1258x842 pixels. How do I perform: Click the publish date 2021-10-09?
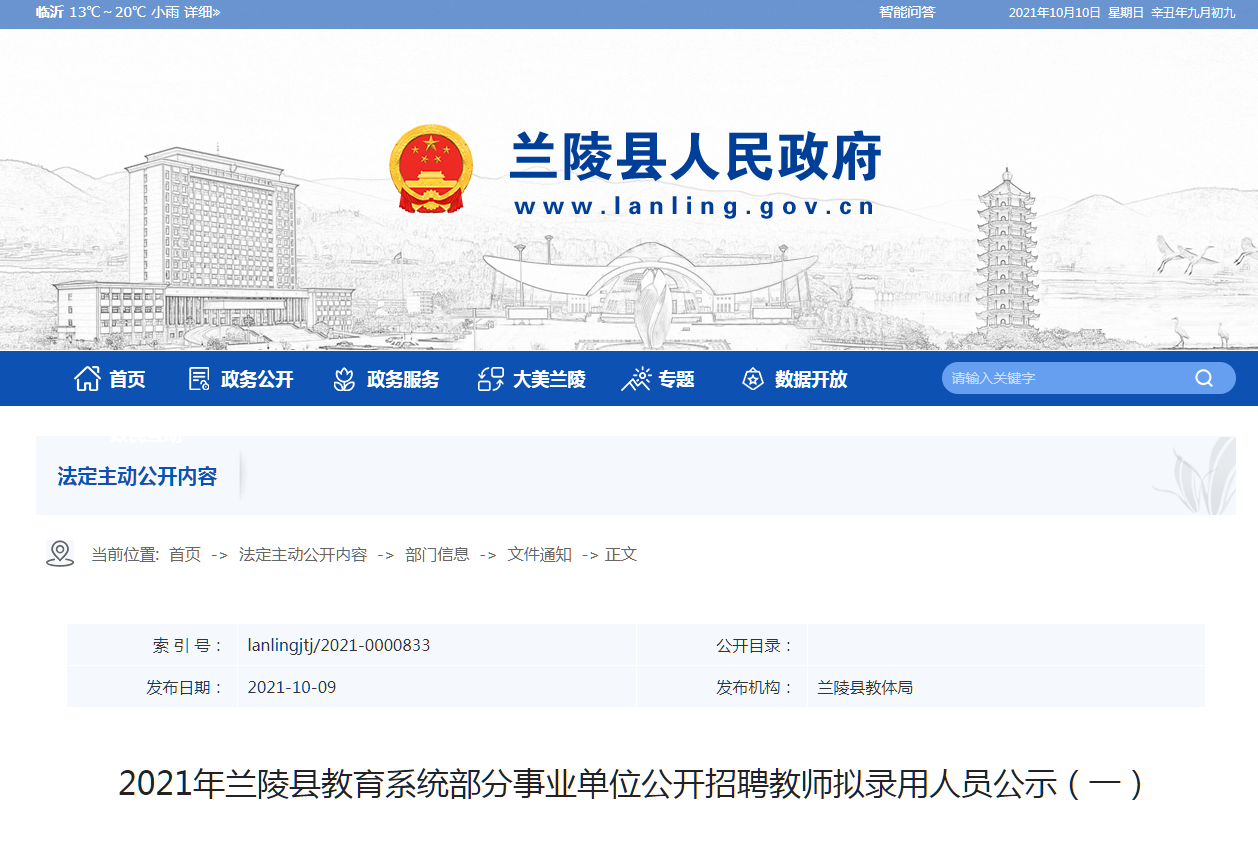292,688
